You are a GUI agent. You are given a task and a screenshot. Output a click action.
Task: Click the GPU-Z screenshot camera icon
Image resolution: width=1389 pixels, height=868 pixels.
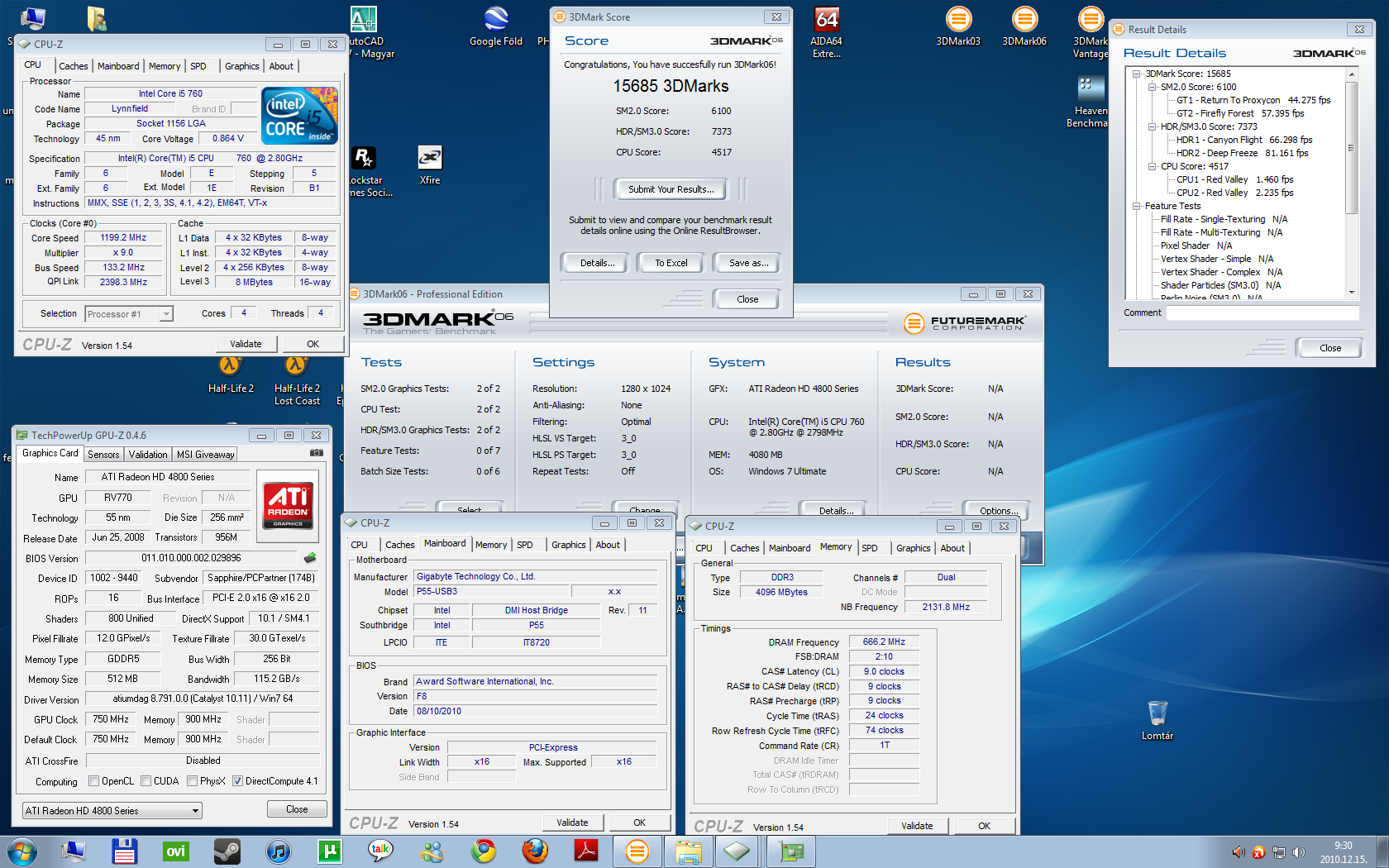point(317,453)
